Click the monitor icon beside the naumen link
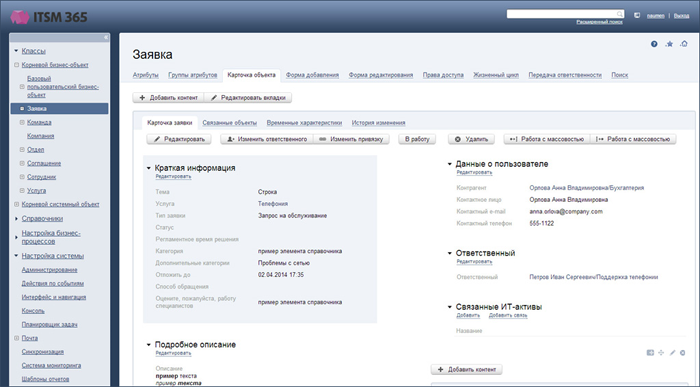The width and height of the screenshot is (700, 387). tap(637, 15)
